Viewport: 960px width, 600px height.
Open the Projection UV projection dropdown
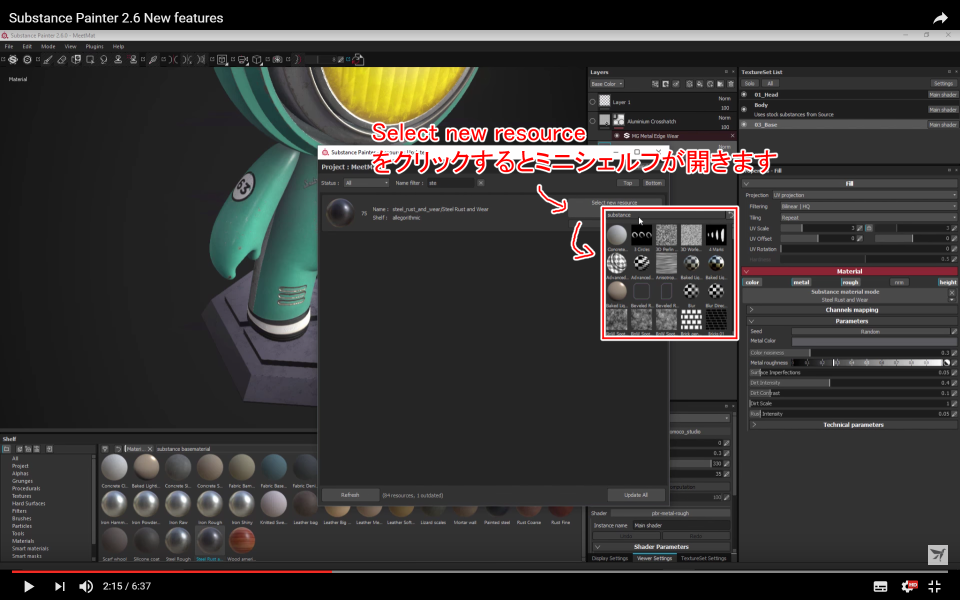(864, 195)
